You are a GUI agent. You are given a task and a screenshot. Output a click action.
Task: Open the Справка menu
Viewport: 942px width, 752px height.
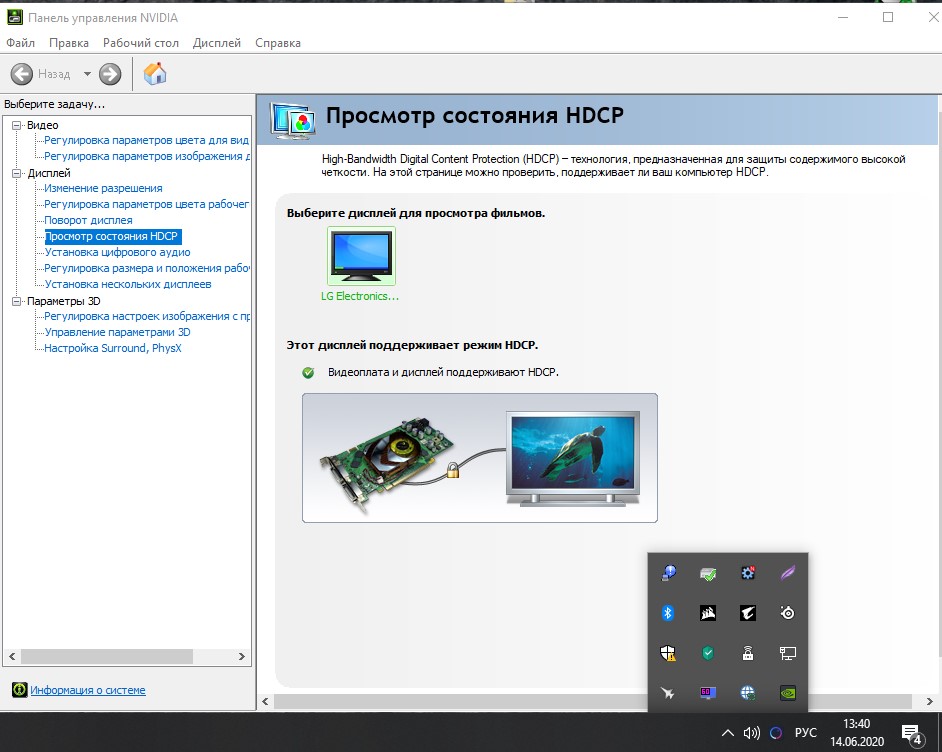[x=278, y=43]
